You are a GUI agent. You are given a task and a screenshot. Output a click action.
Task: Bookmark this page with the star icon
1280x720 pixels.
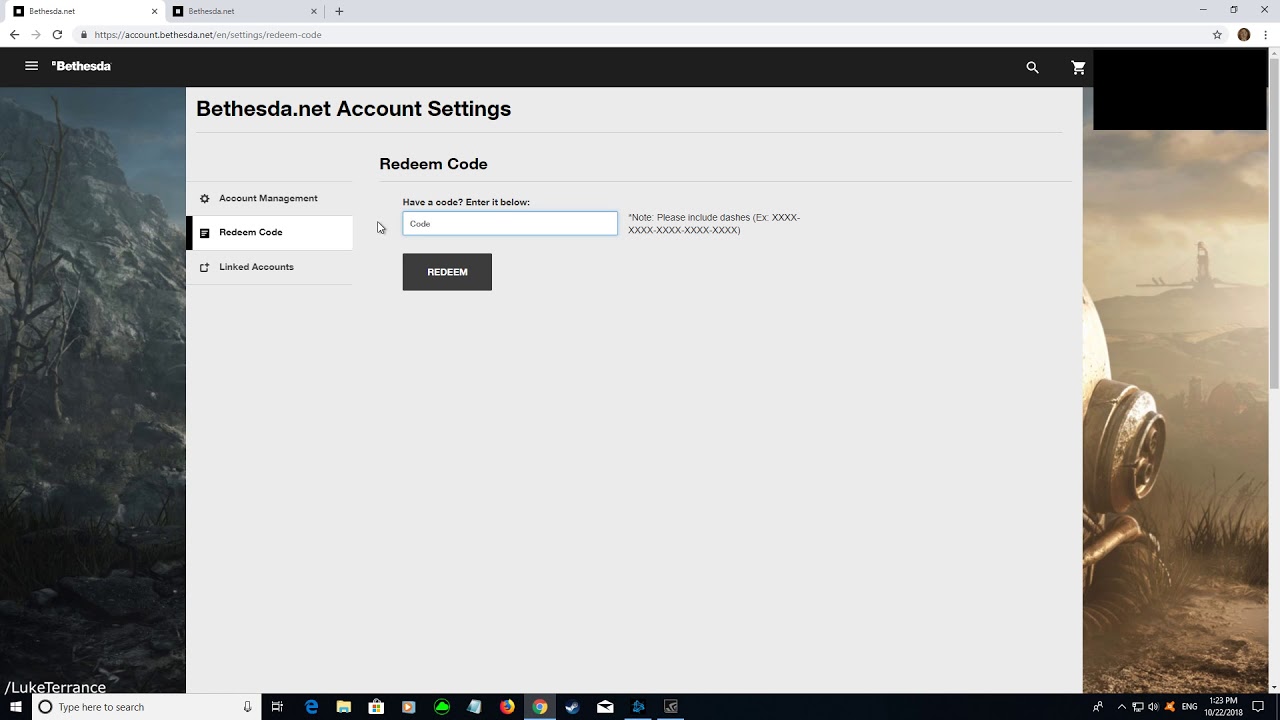coord(1217,34)
